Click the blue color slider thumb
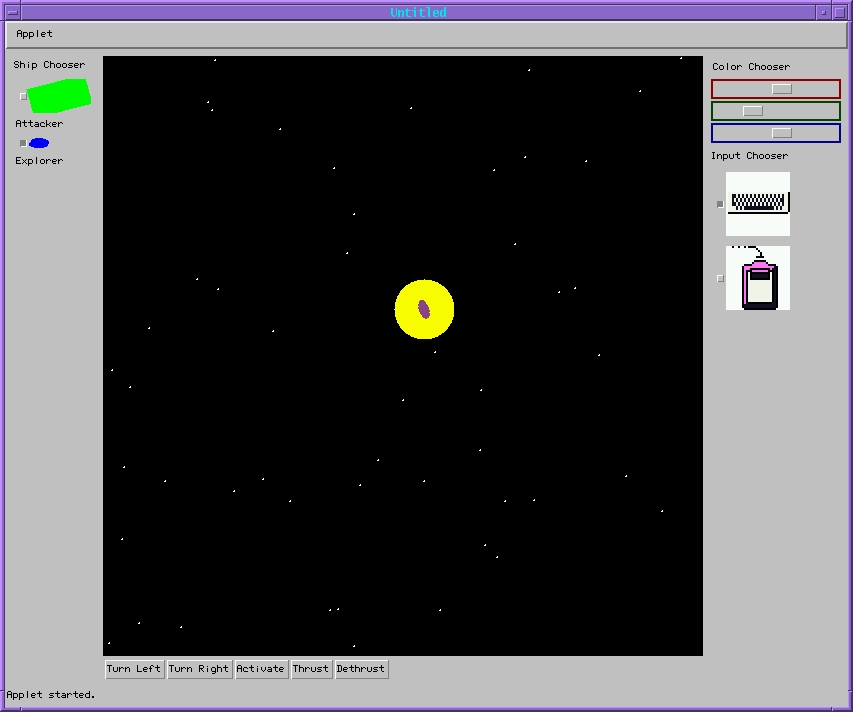This screenshot has width=853, height=712. pos(782,133)
